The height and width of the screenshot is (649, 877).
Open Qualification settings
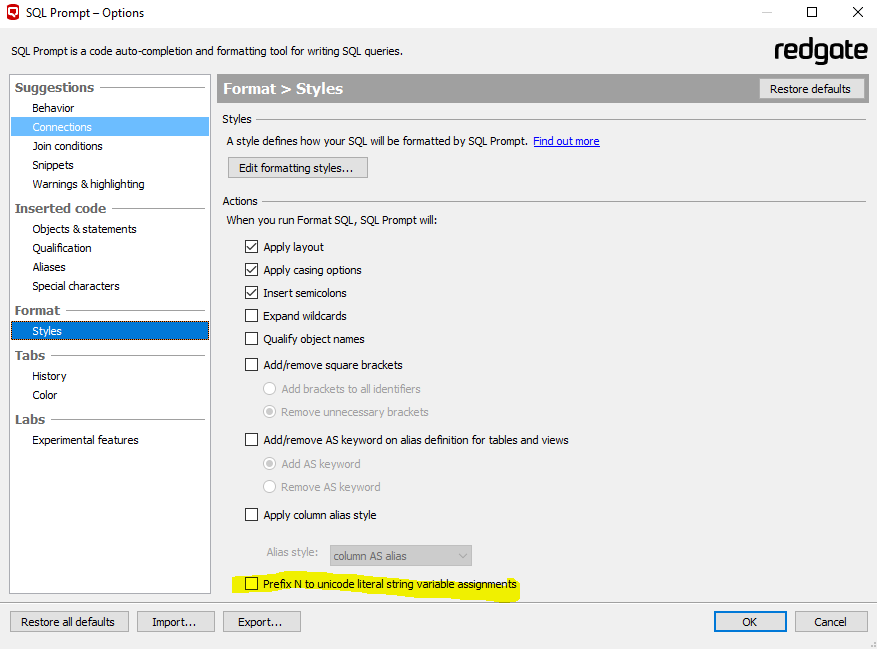(62, 248)
